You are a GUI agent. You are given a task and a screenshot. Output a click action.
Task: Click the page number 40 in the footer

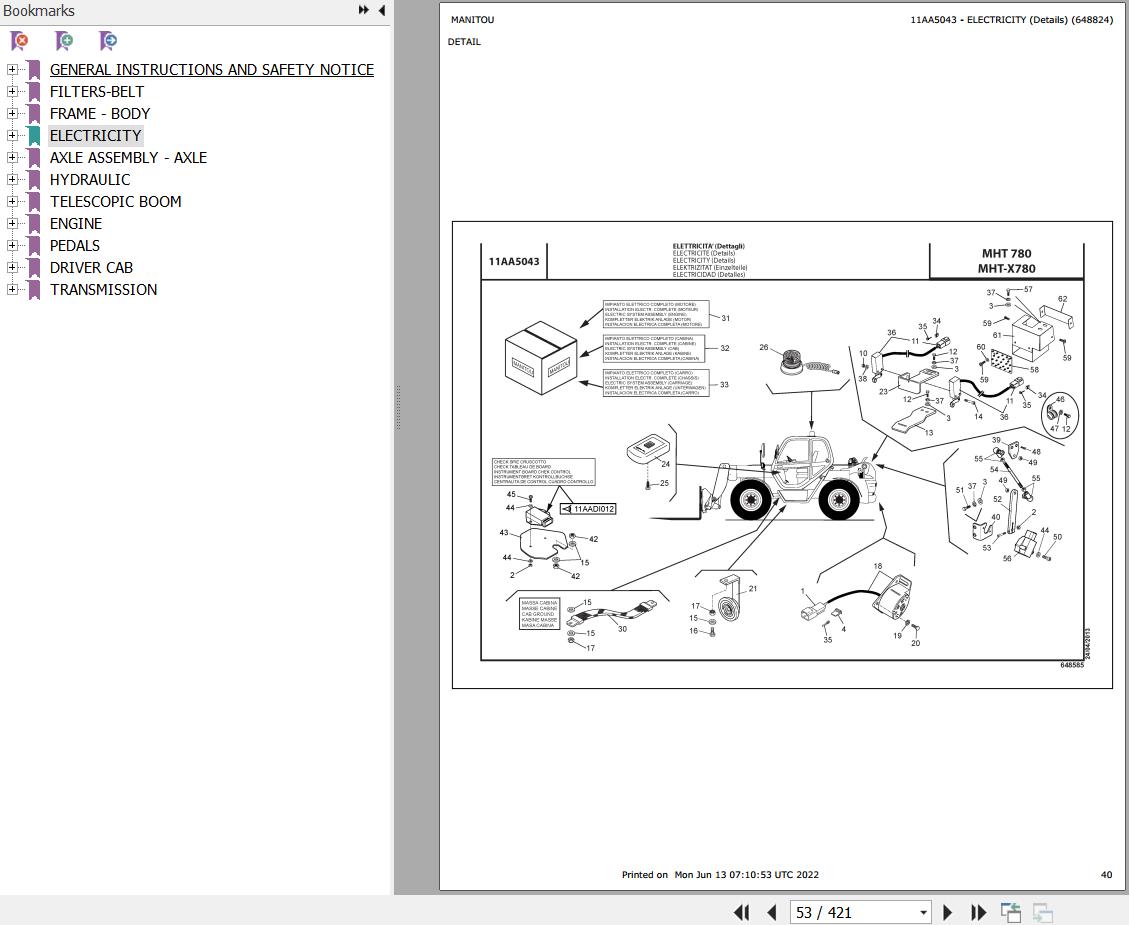[1106, 875]
